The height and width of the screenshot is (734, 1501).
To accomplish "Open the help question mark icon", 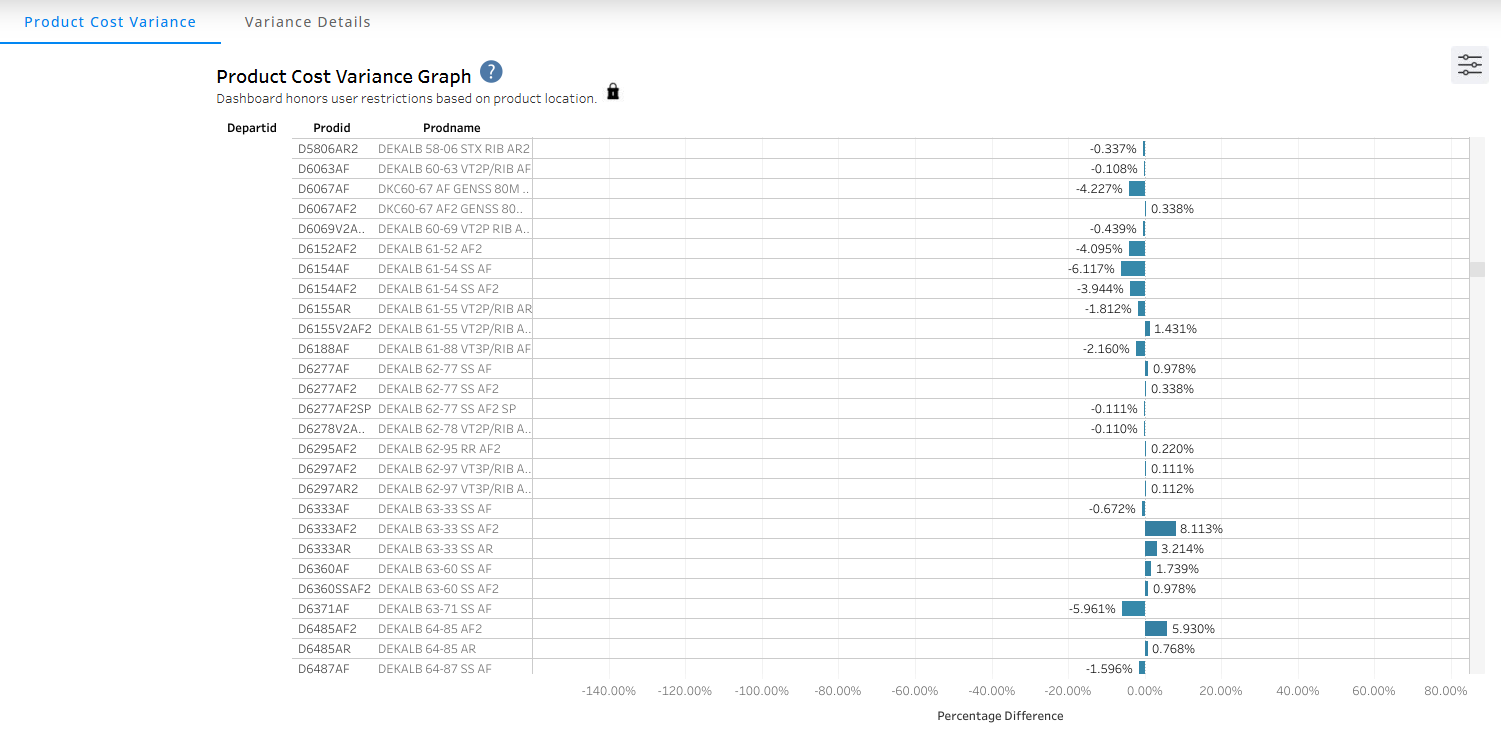I will point(491,72).
